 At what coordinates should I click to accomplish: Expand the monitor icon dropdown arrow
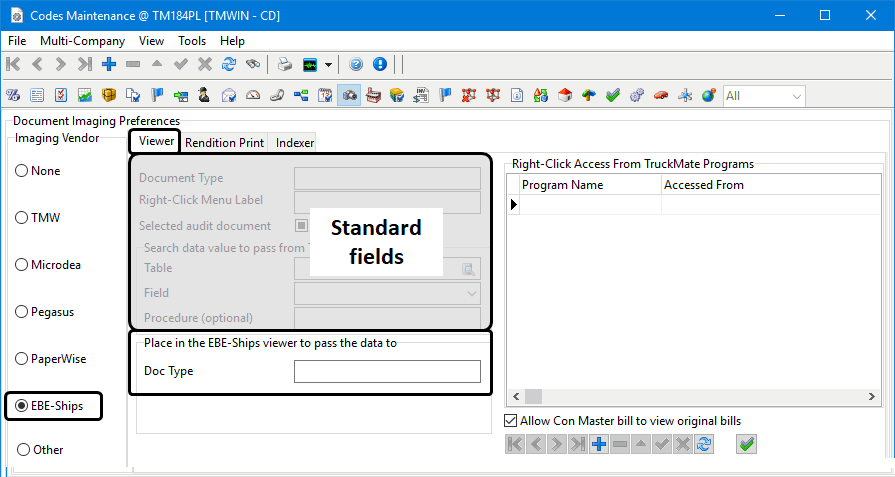coord(328,64)
